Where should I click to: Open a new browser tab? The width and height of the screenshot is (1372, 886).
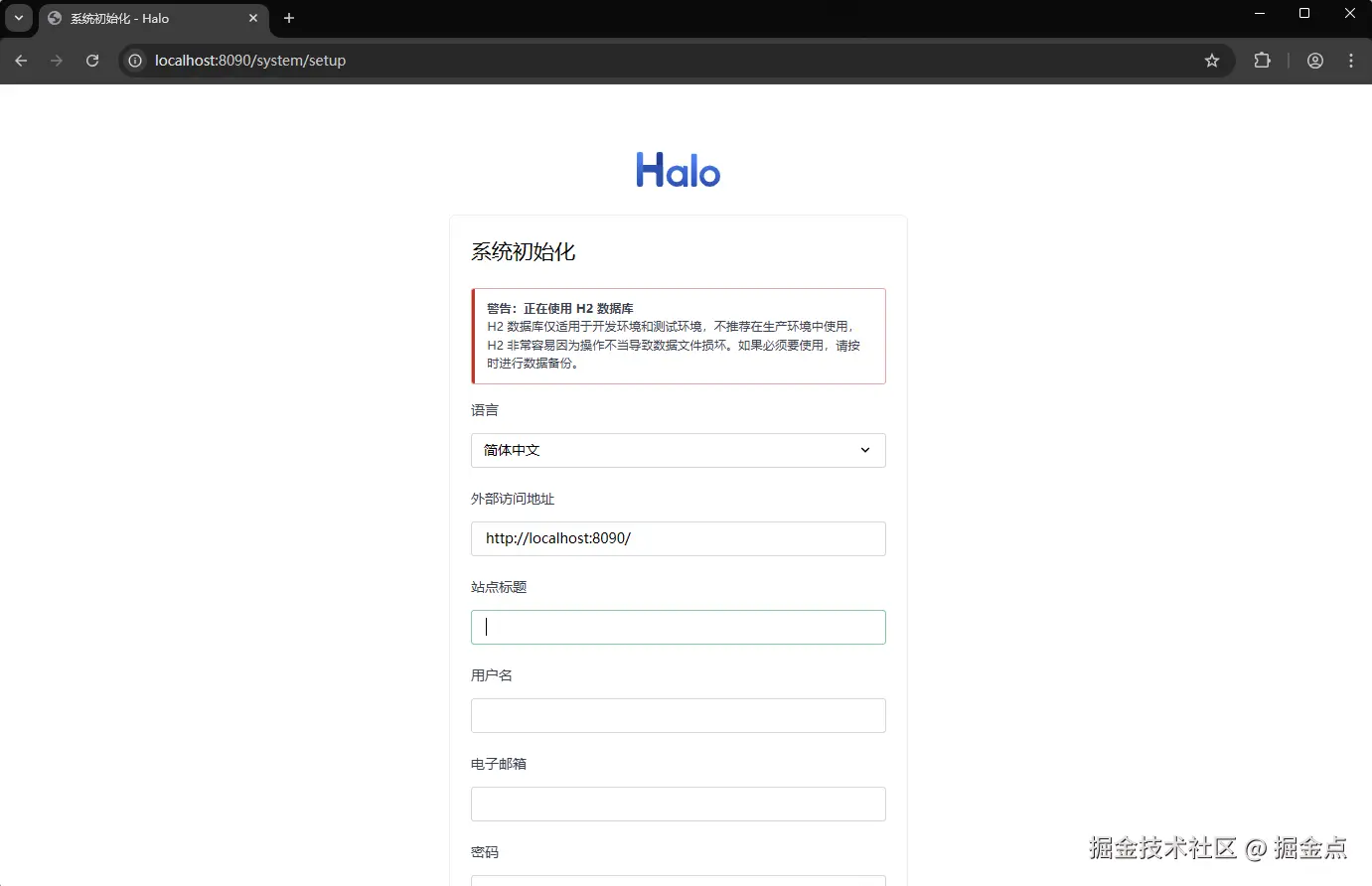[289, 18]
